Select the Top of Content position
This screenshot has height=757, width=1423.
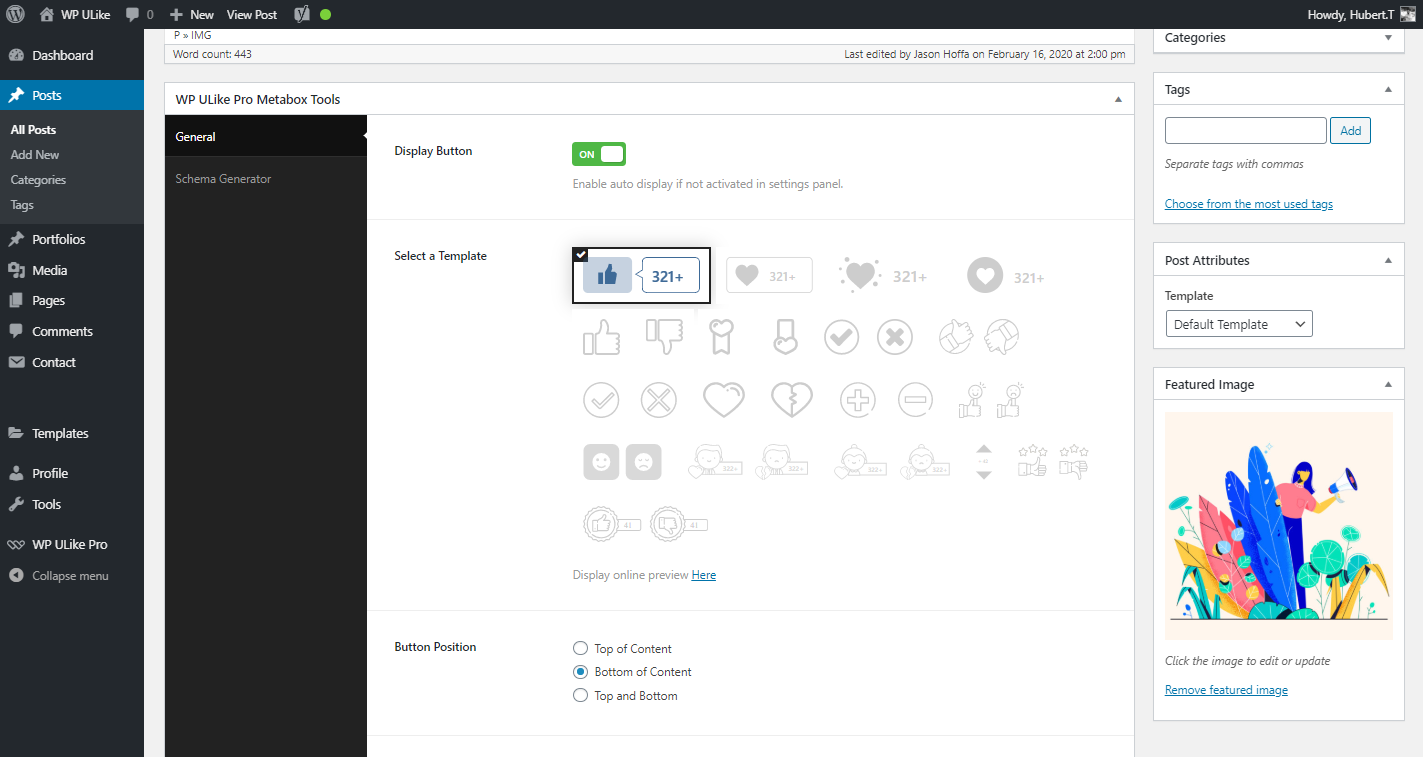pos(580,648)
